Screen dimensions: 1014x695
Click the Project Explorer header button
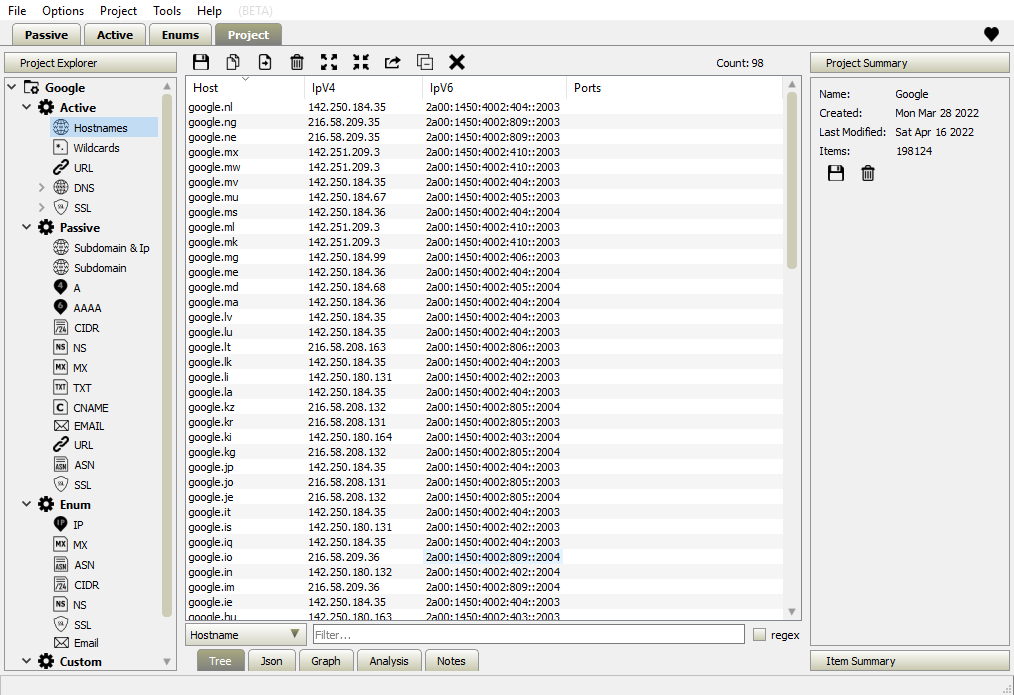click(x=90, y=63)
